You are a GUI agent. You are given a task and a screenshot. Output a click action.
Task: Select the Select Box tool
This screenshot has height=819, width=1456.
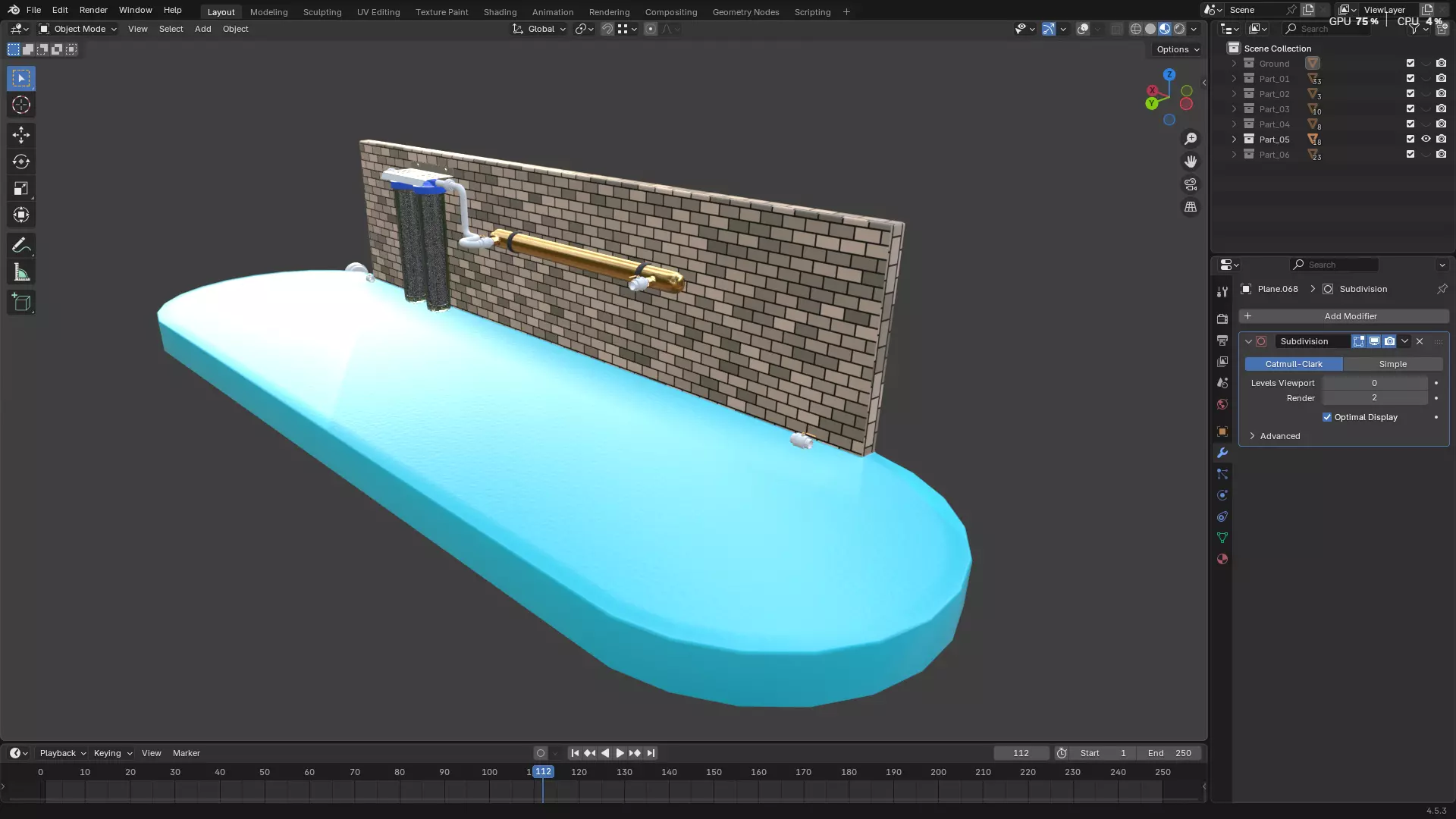click(x=21, y=78)
